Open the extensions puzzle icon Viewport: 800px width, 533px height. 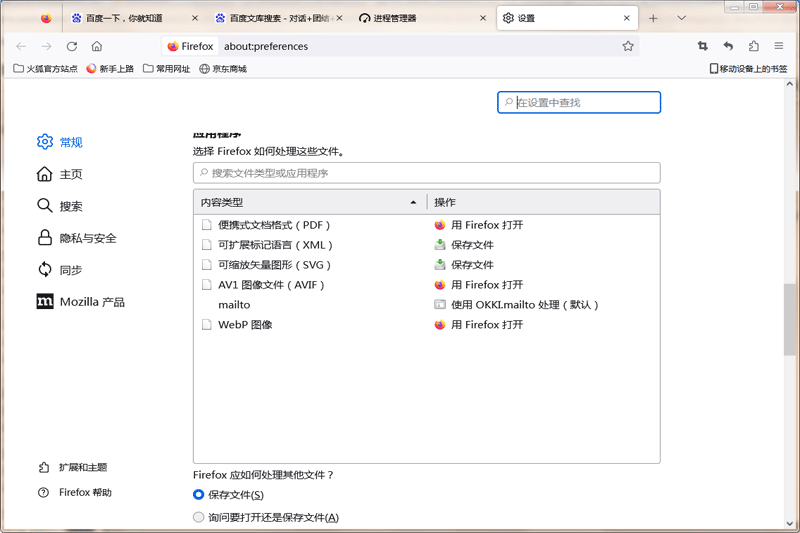pos(754,46)
